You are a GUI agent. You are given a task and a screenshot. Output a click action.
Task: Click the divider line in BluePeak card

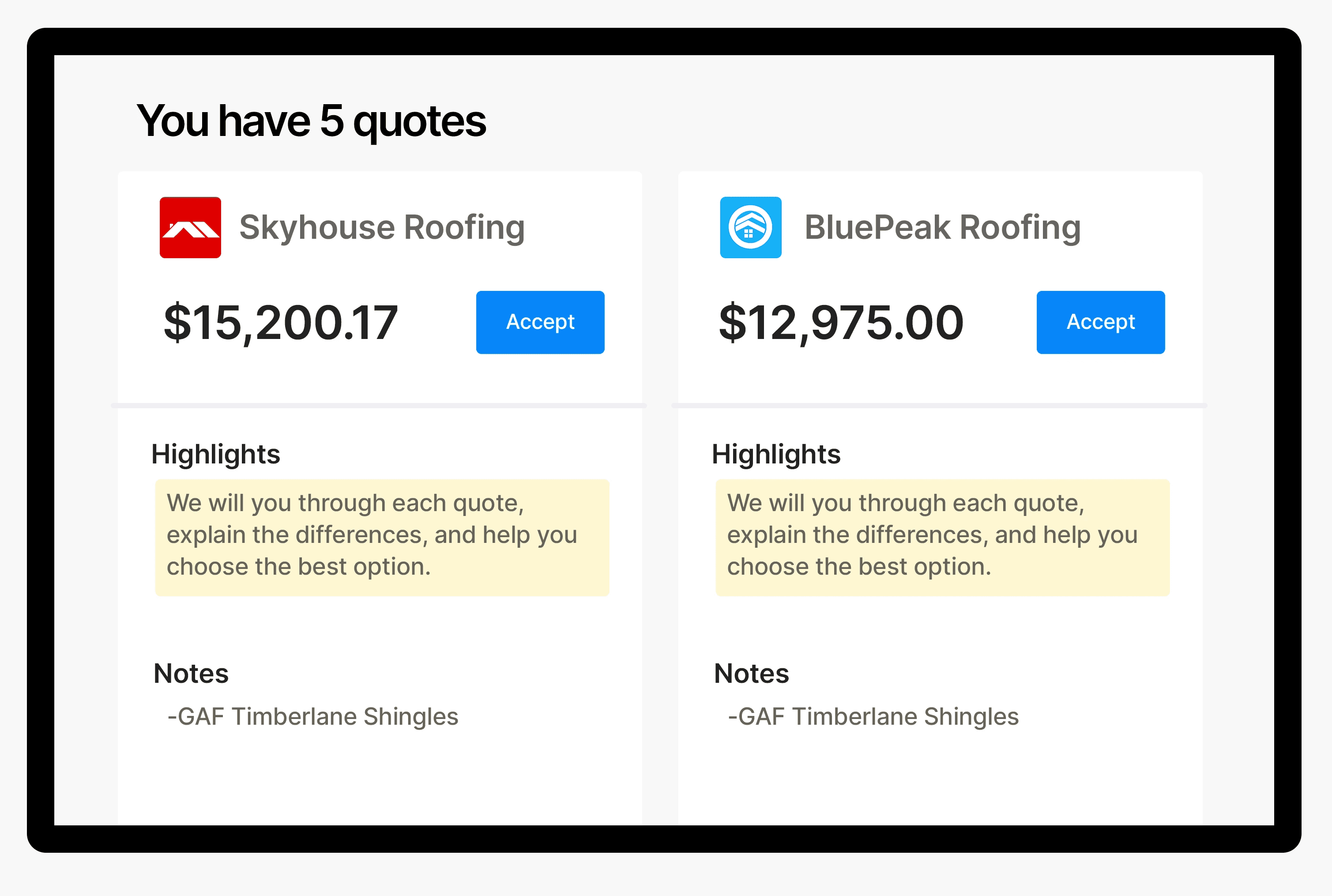[939, 406]
